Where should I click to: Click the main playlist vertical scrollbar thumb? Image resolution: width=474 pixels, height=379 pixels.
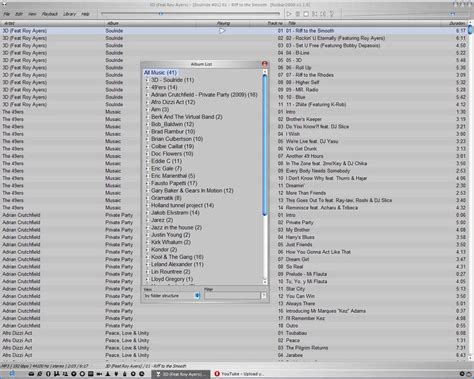tap(470, 30)
